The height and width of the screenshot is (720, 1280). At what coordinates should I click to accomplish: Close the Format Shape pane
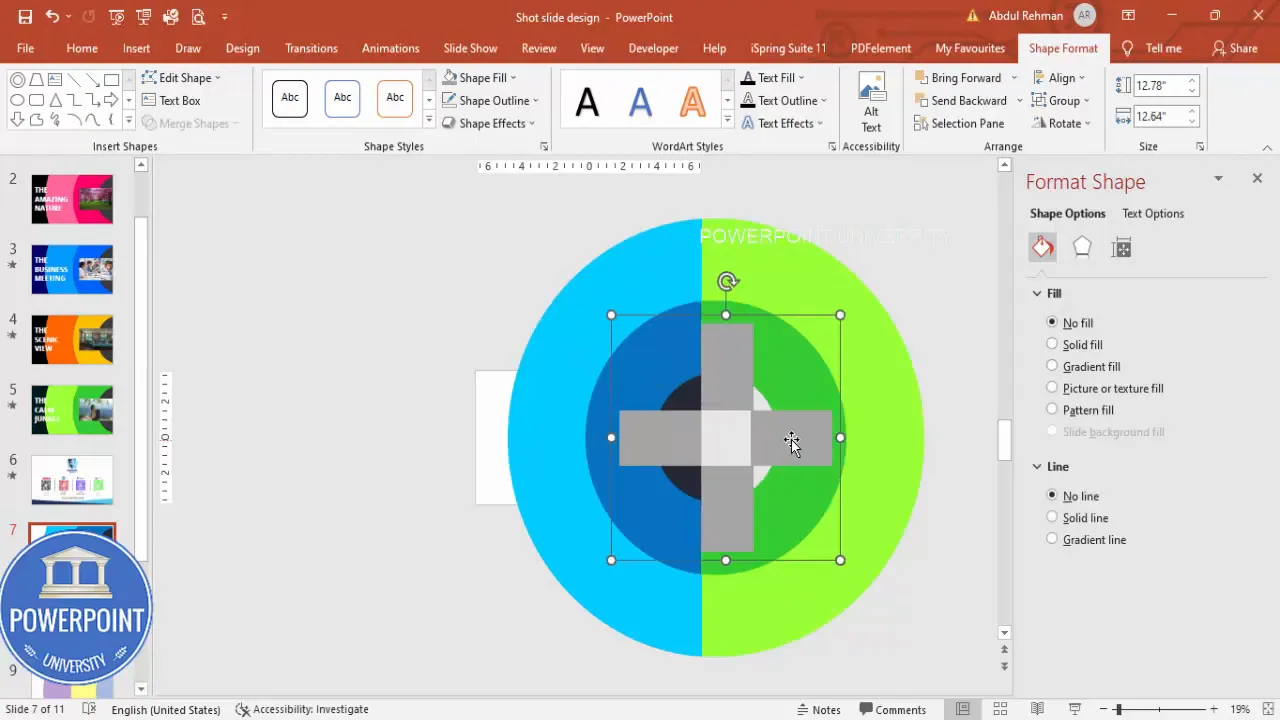[1257, 178]
